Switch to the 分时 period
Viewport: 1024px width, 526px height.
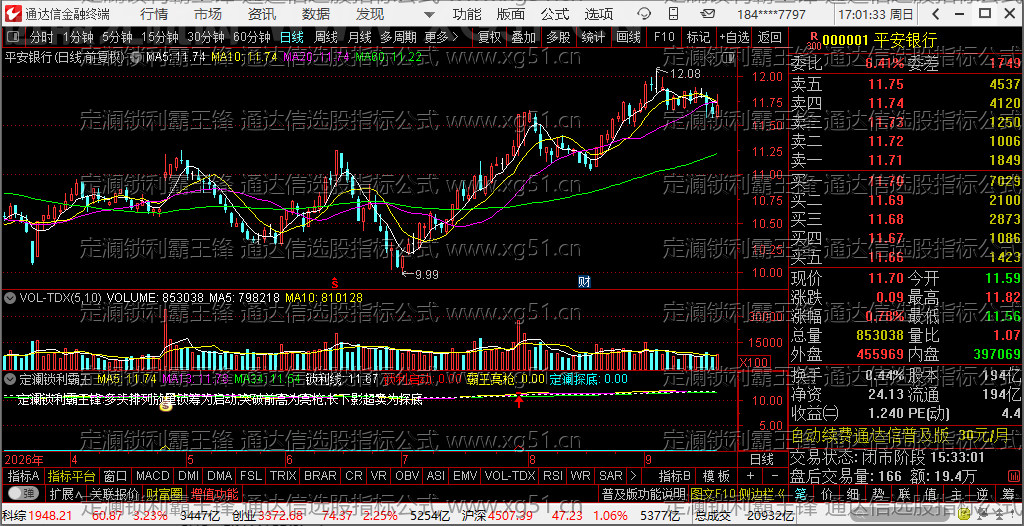point(42,37)
